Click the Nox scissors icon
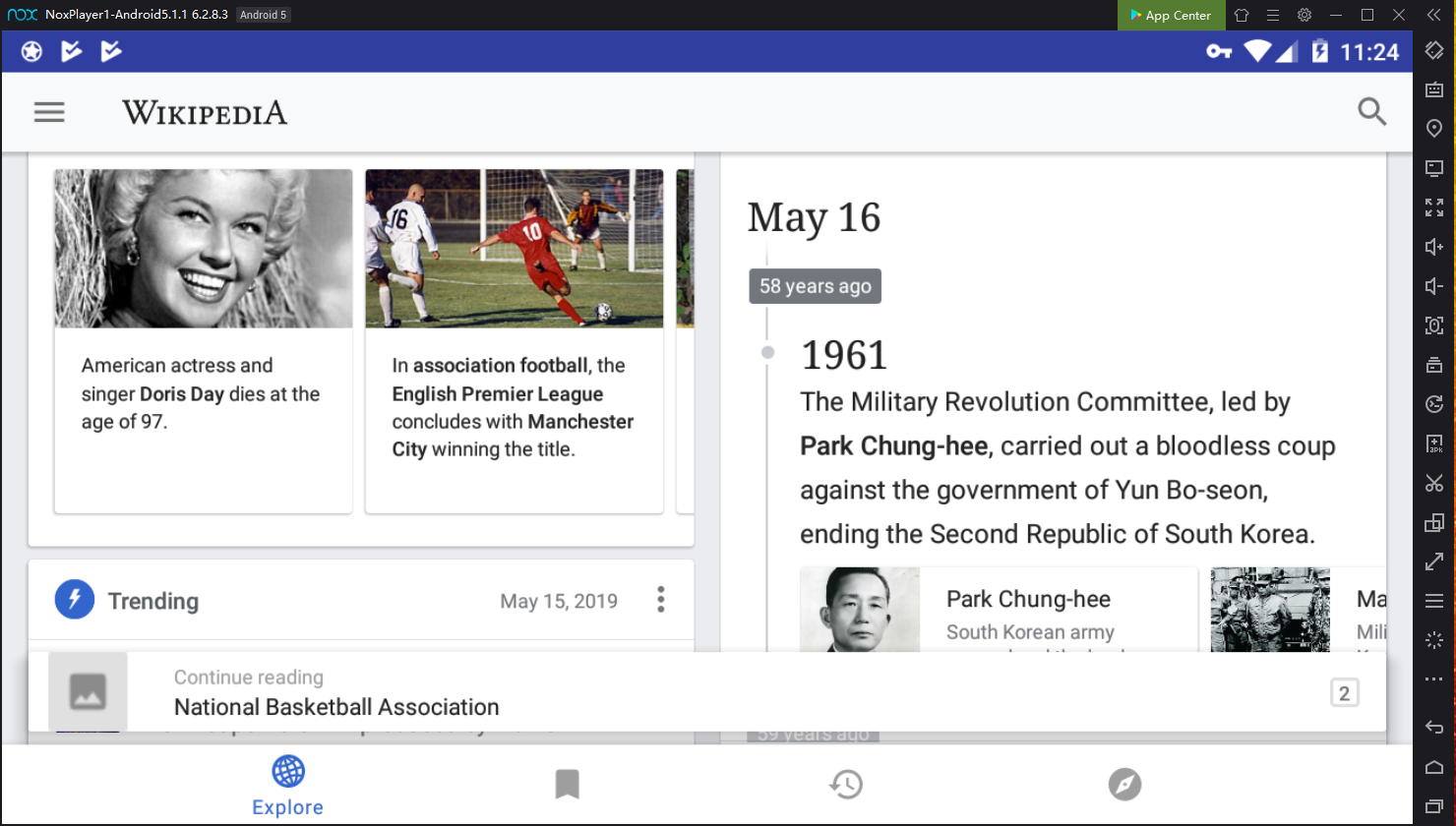Screen dimensions: 1456x826 [x=1434, y=483]
